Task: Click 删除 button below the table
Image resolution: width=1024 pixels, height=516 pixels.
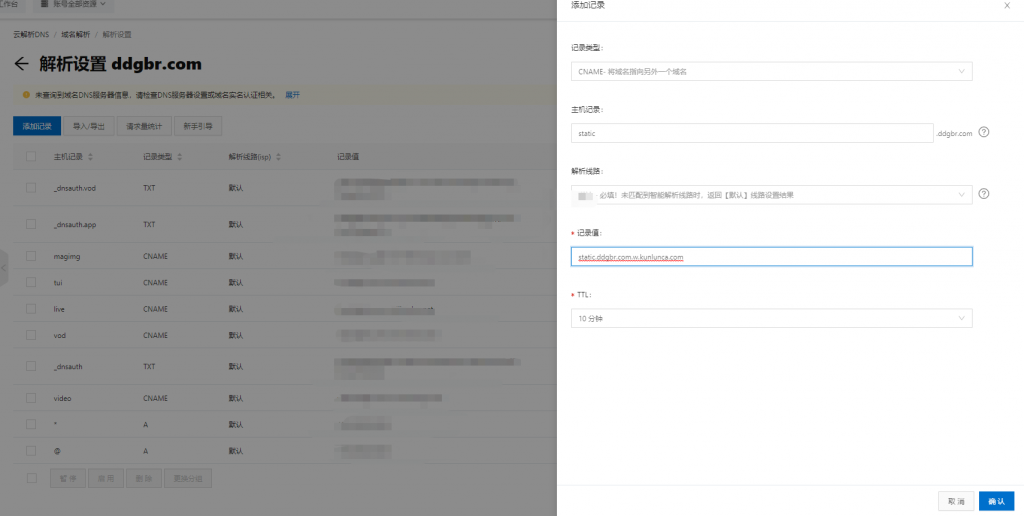Action: [x=144, y=478]
